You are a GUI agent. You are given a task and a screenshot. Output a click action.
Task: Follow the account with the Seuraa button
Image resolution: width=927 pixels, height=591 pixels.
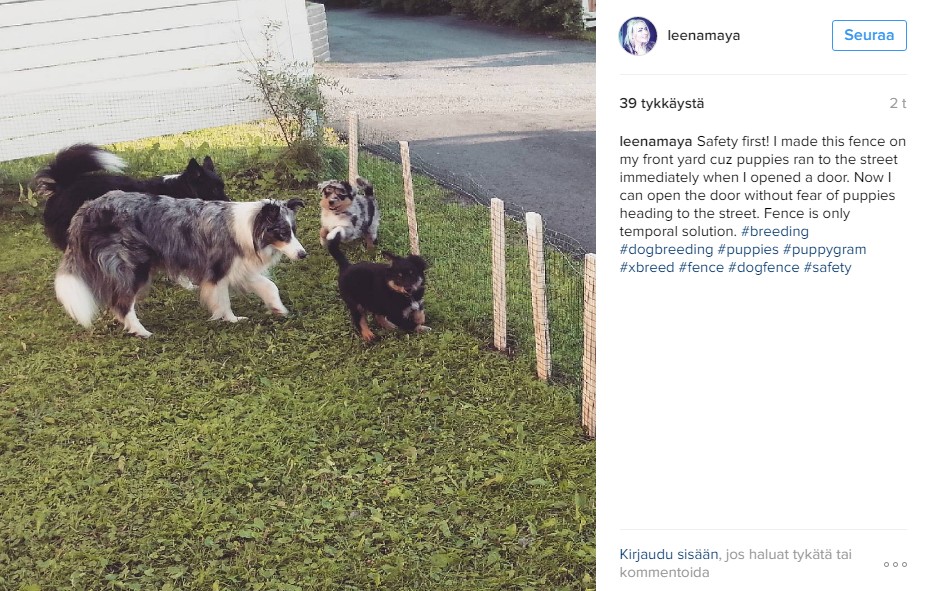tap(868, 35)
